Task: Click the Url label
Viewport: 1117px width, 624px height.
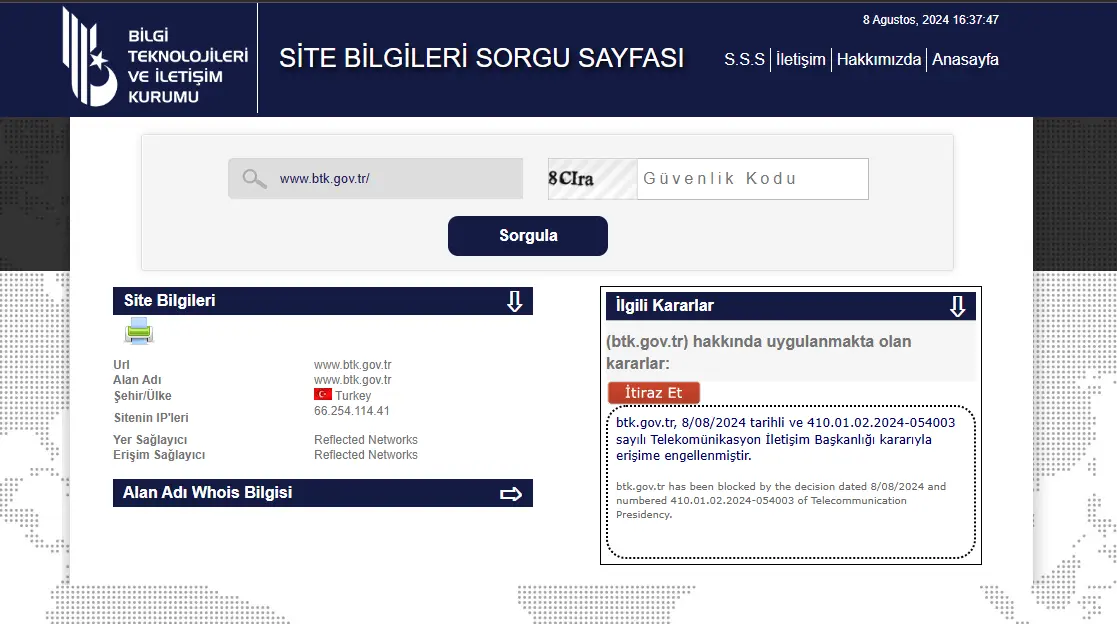Action: coord(121,365)
